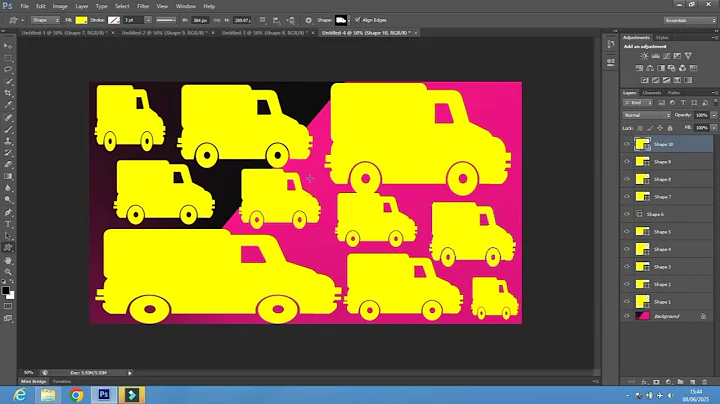This screenshot has height=404, width=720.
Task: Select the Rectangular Marquee tool
Action: [8, 58]
